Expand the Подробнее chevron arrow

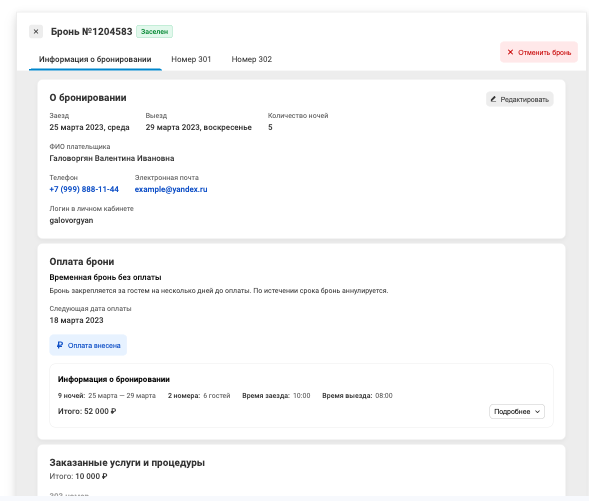click(537, 412)
